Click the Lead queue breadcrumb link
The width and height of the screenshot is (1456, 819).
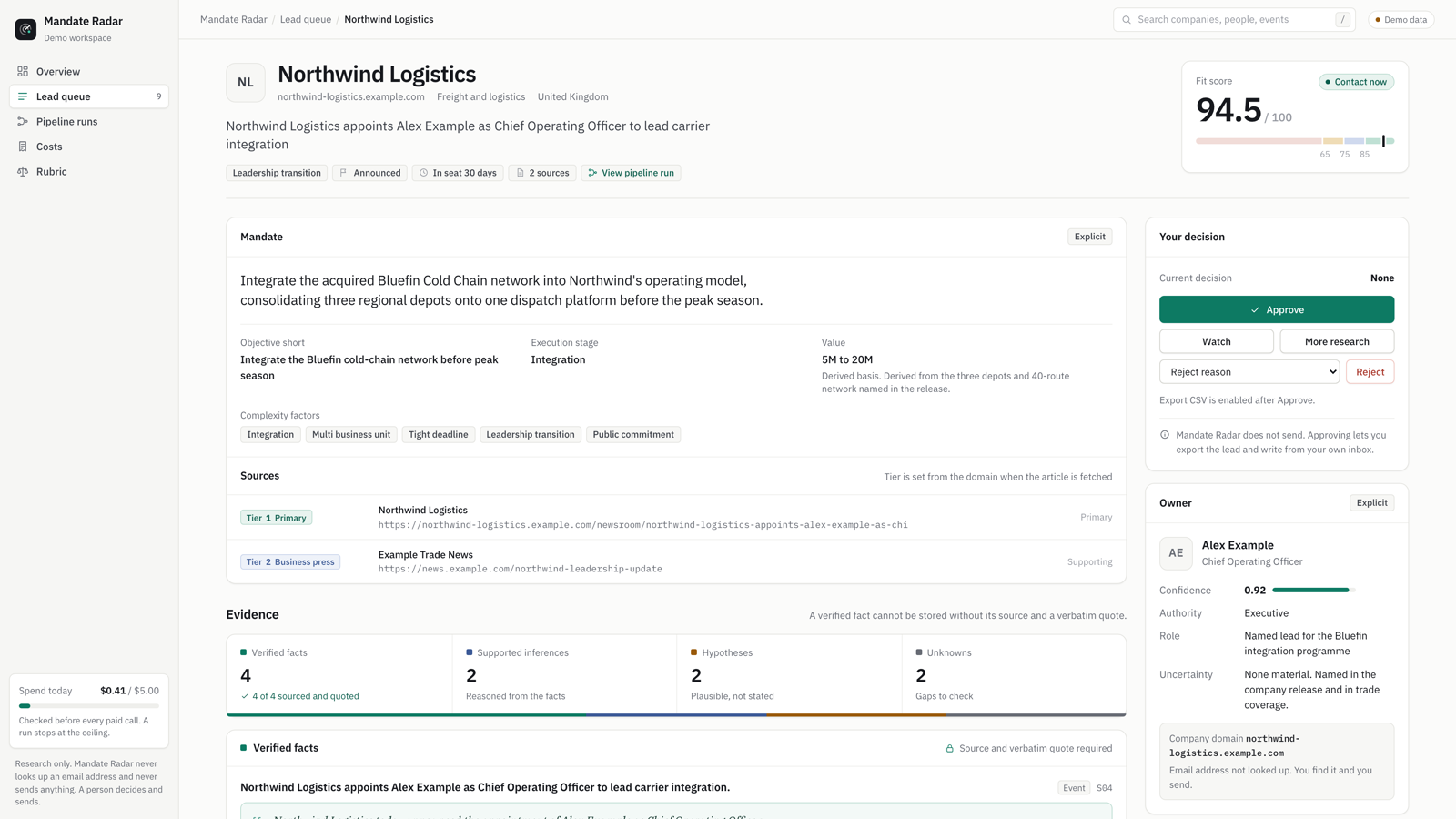[x=306, y=19]
